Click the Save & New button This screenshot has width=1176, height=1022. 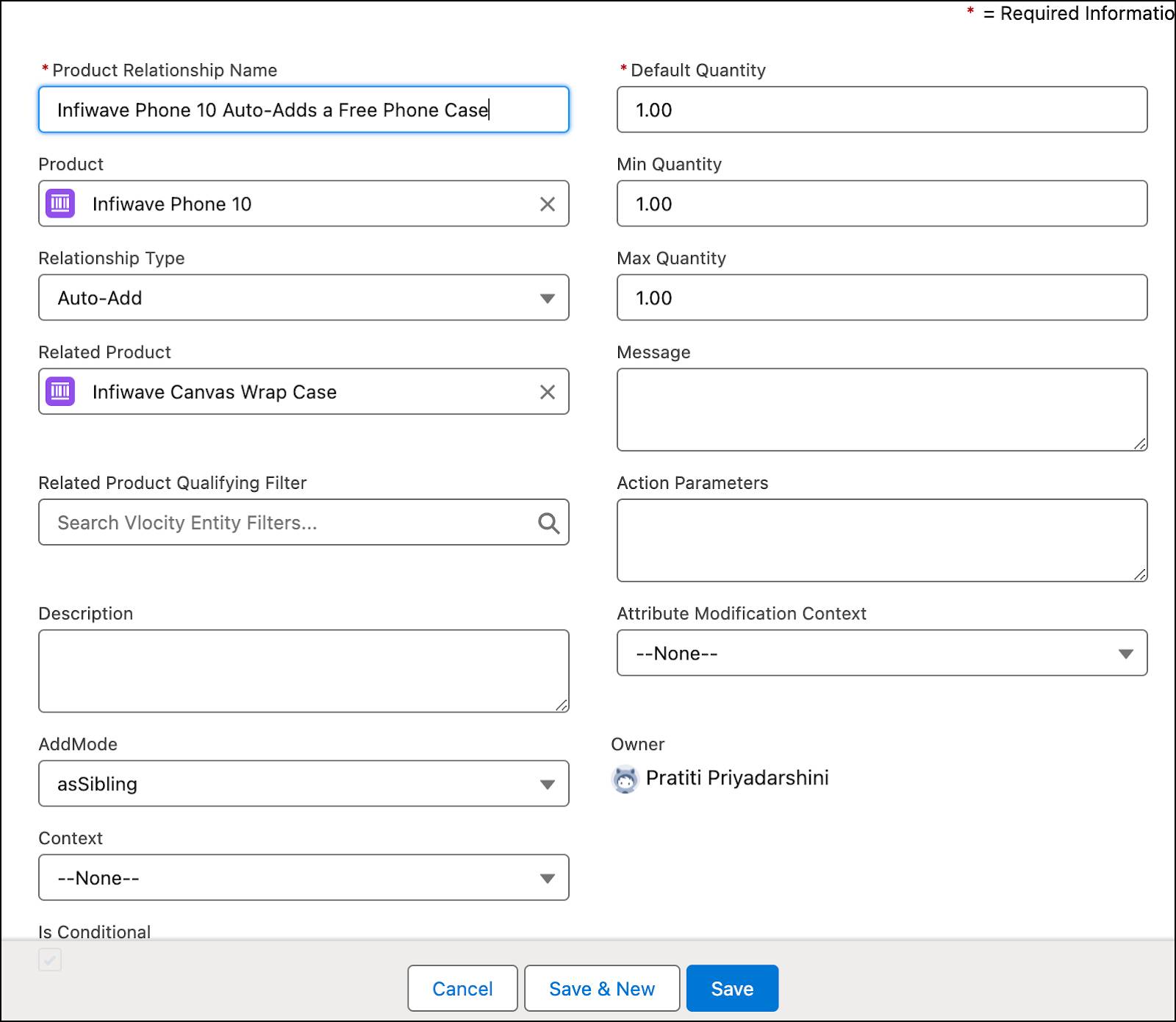pyautogui.click(x=602, y=989)
